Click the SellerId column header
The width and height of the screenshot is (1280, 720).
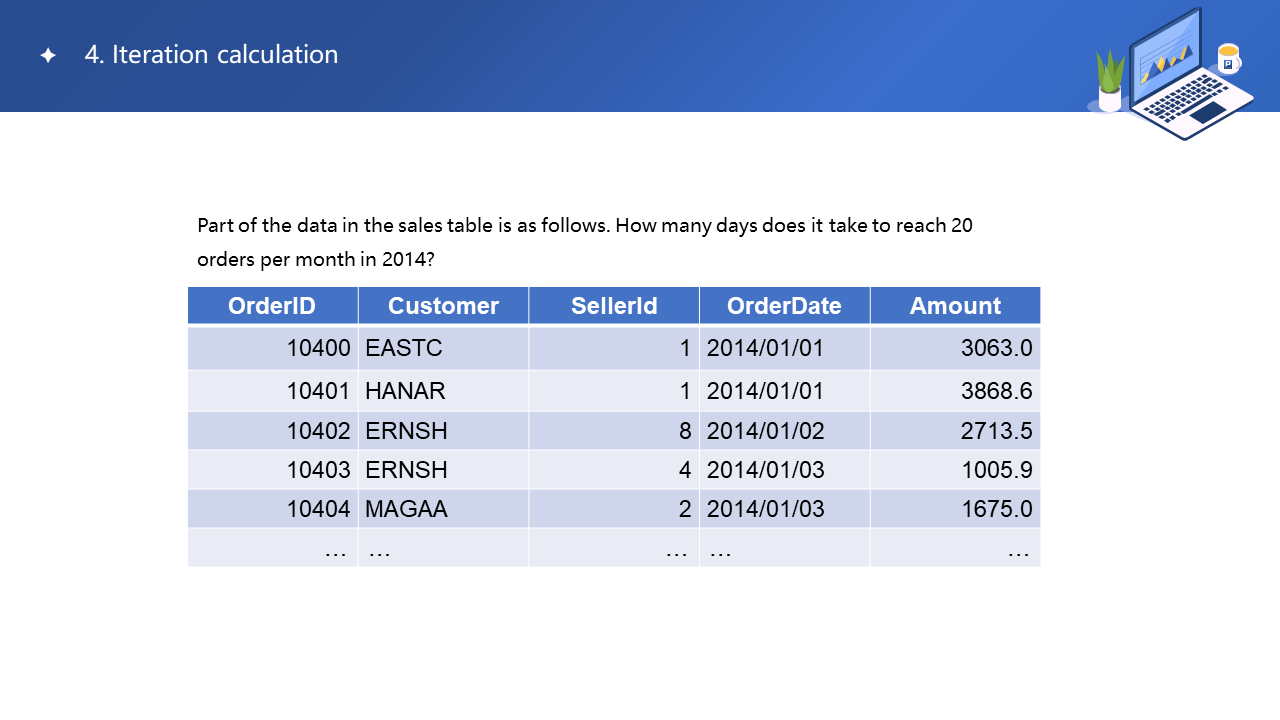pyautogui.click(x=614, y=306)
